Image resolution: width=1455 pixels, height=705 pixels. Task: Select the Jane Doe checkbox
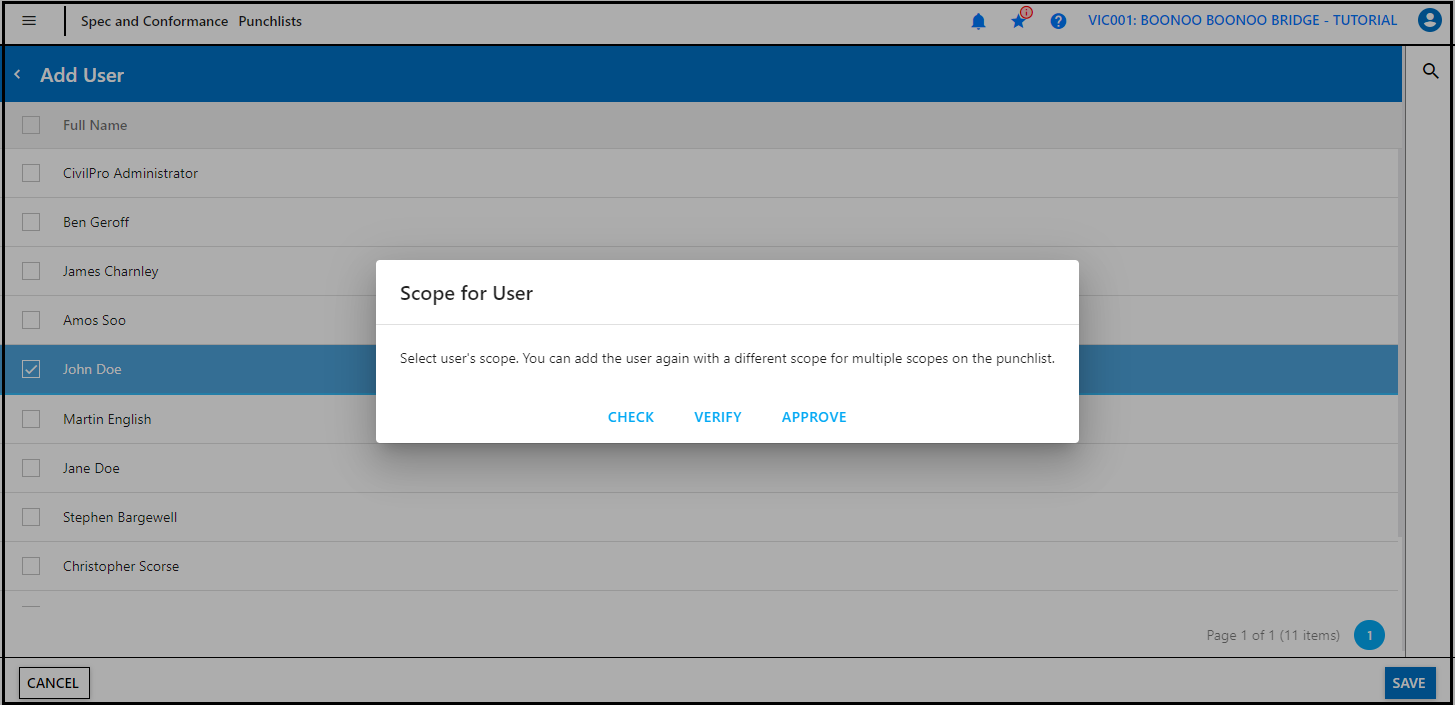(x=31, y=468)
